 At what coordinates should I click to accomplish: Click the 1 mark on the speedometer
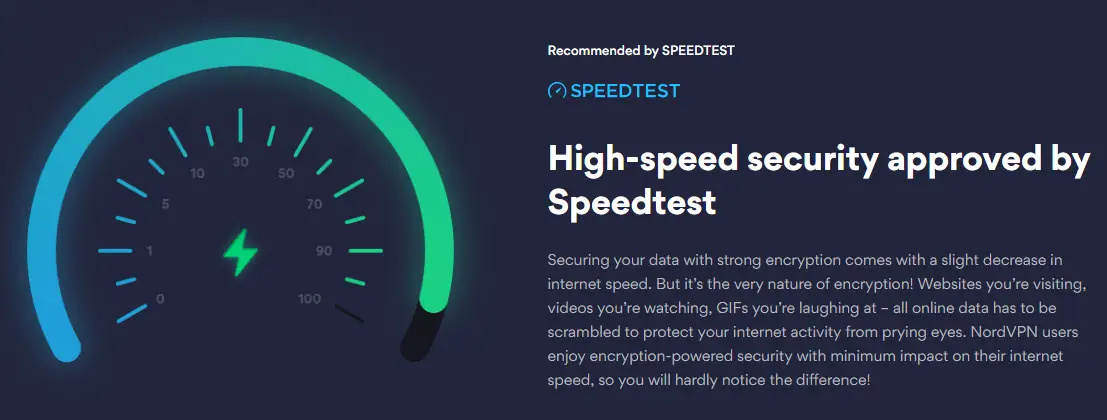click(150, 251)
